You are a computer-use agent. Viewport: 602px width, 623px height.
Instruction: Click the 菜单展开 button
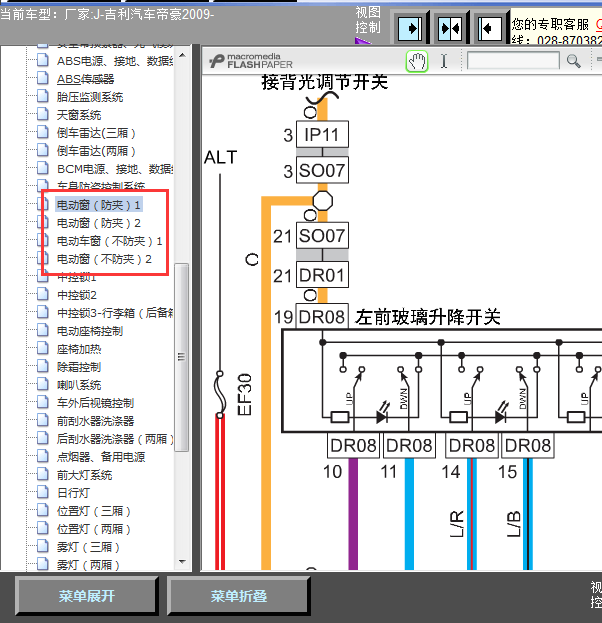86,596
